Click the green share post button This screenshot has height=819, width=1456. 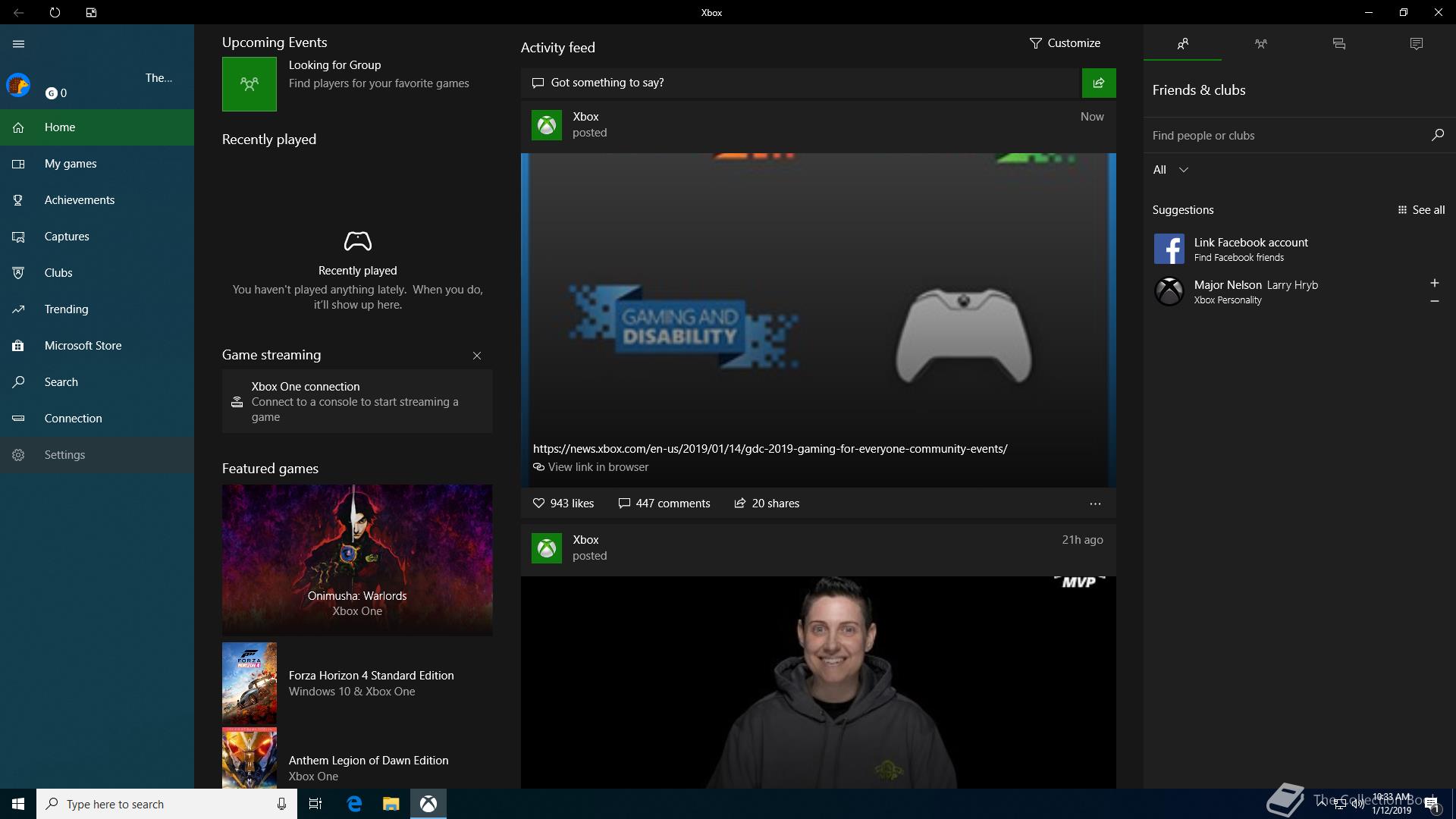click(1099, 83)
